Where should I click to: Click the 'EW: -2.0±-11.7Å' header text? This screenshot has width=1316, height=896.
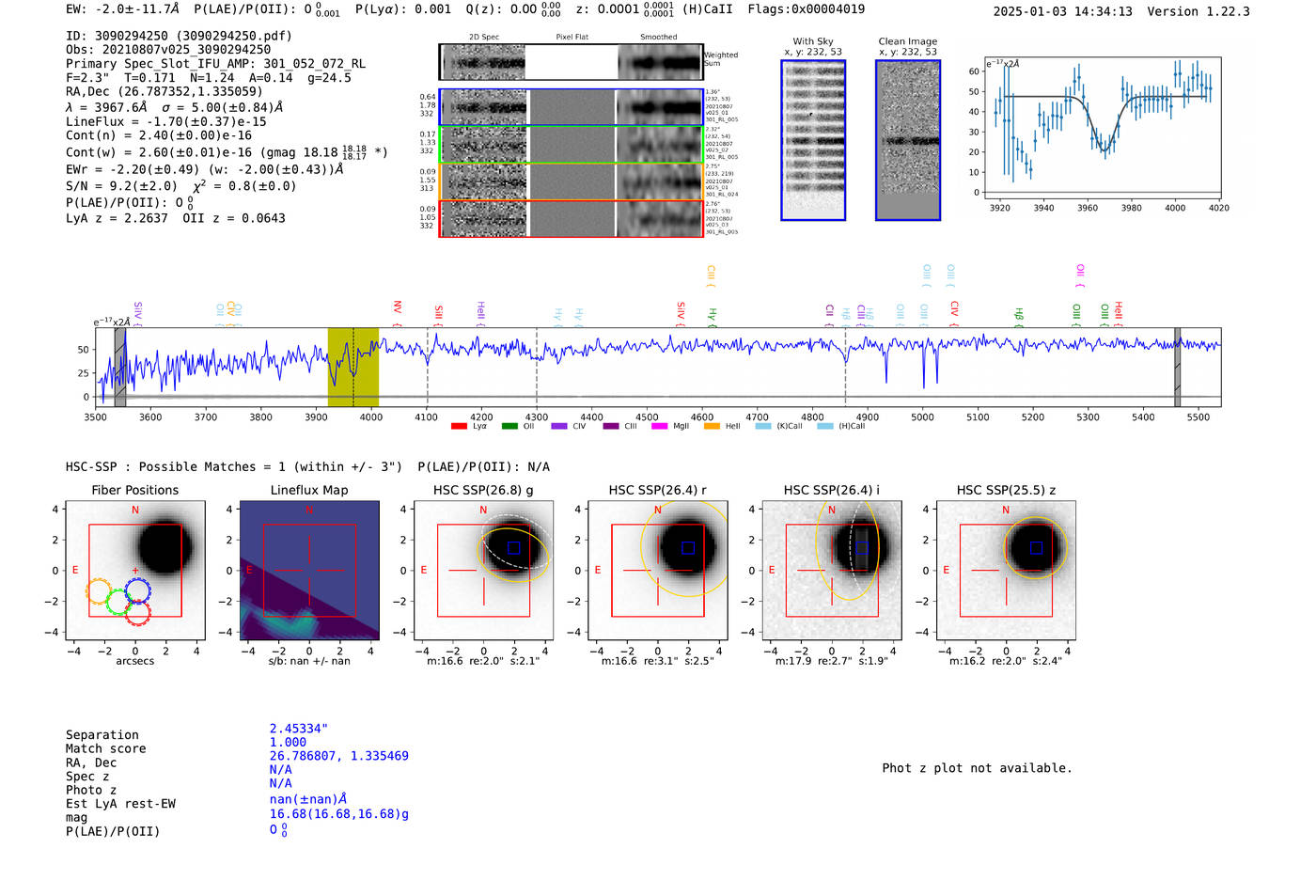(122, 9)
